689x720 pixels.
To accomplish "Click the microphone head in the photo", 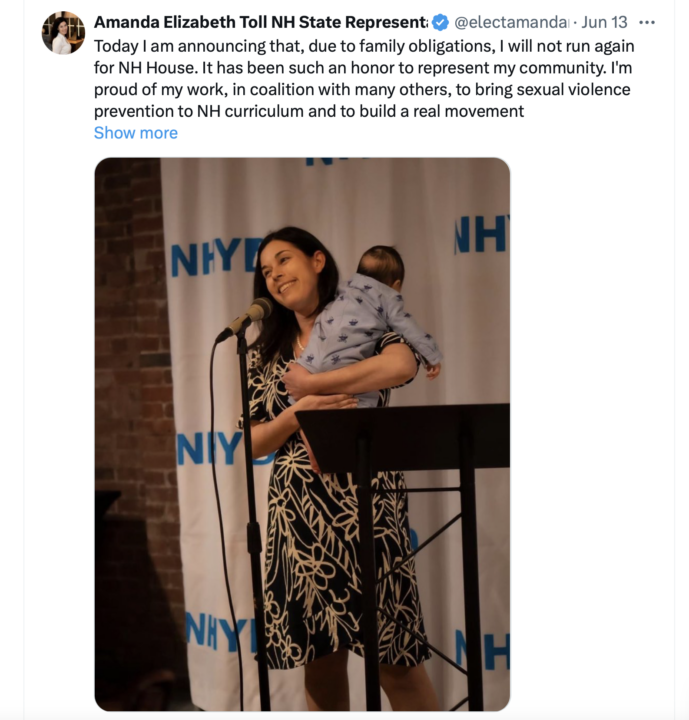I will (258, 311).
